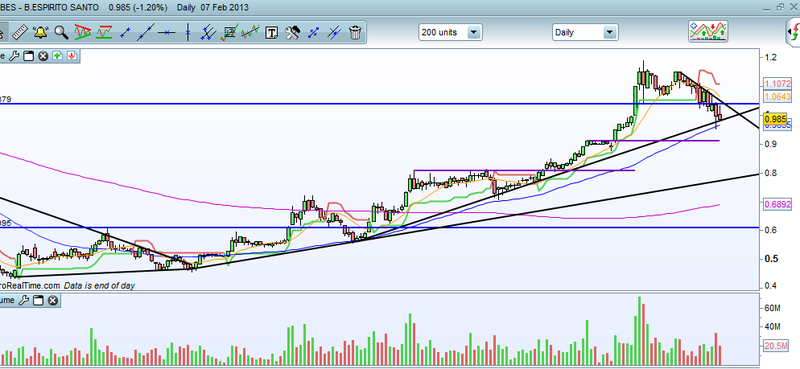Choose the parallel lines pitchfork tool
Screen dimensions: 800x369
point(208,33)
